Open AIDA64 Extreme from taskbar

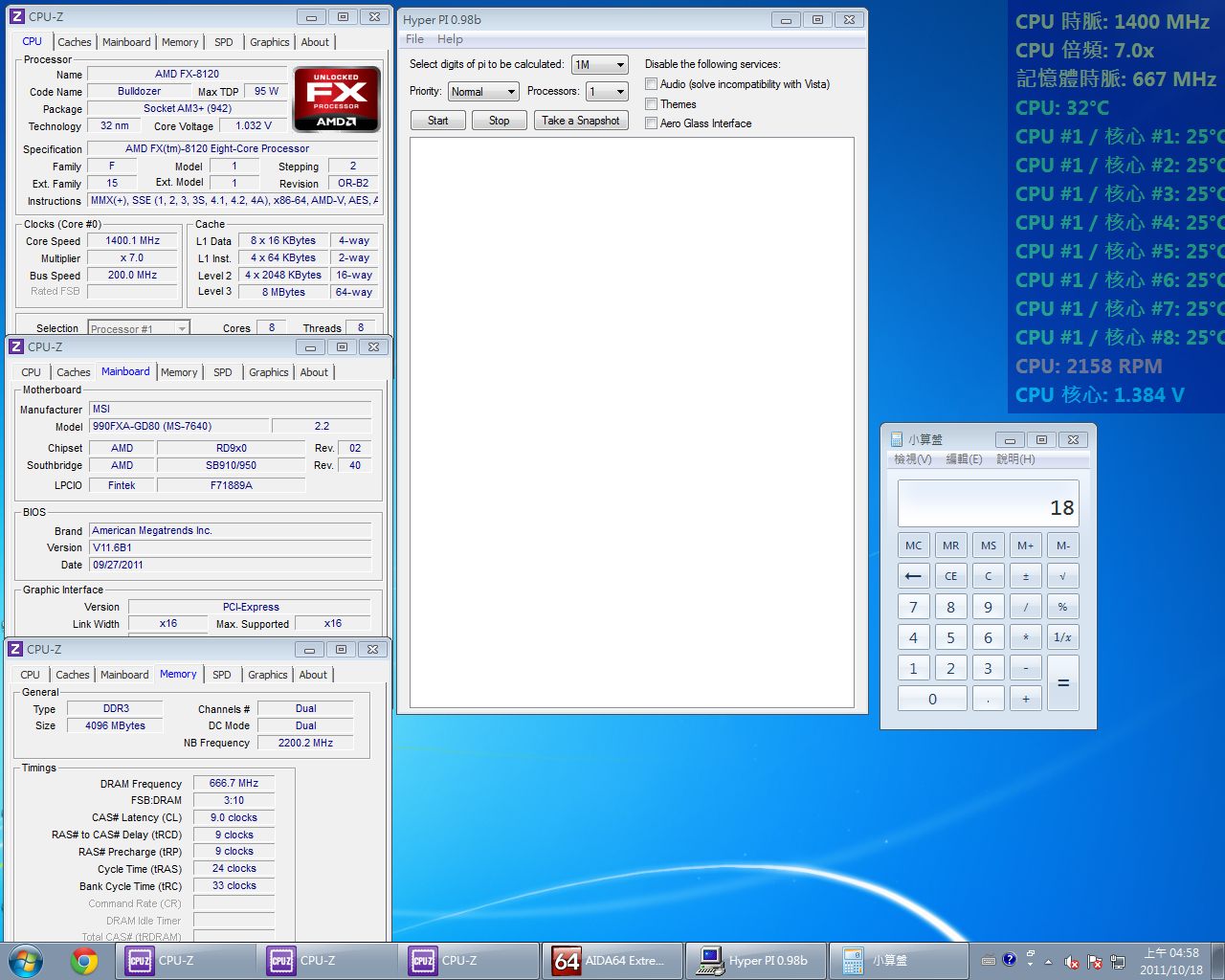(612, 961)
